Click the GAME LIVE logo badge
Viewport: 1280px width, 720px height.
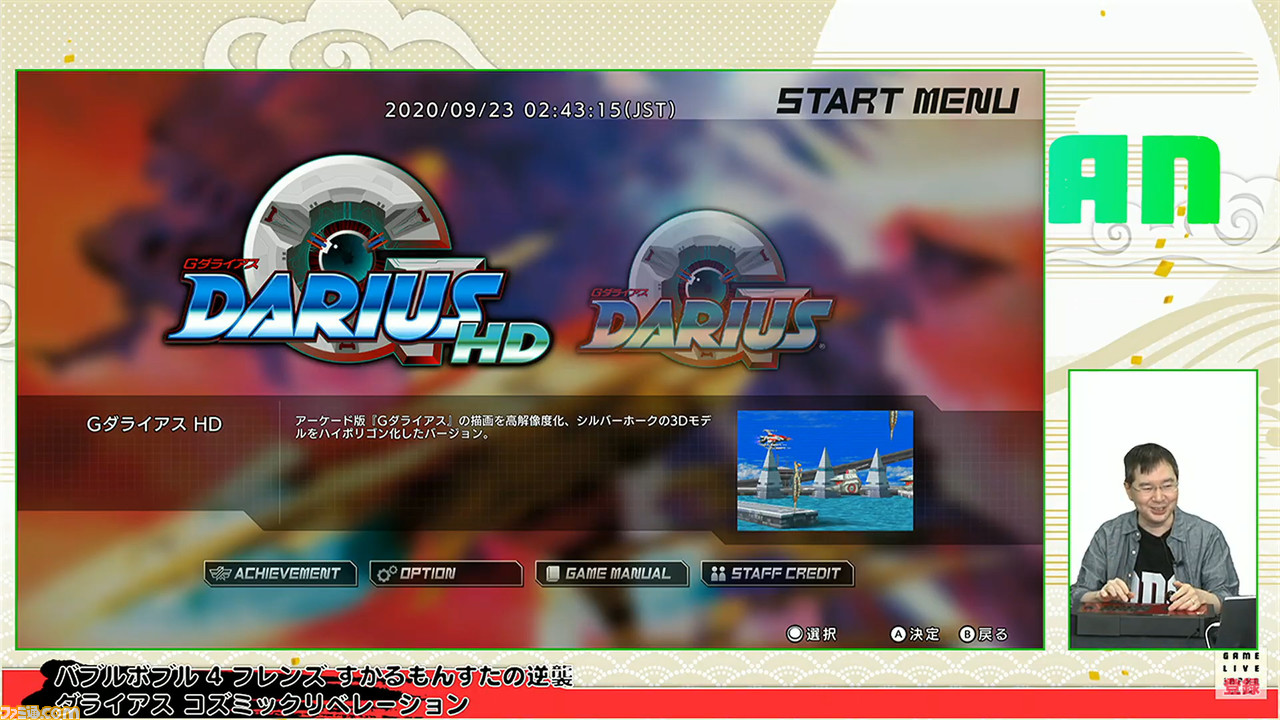click(1241, 675)
